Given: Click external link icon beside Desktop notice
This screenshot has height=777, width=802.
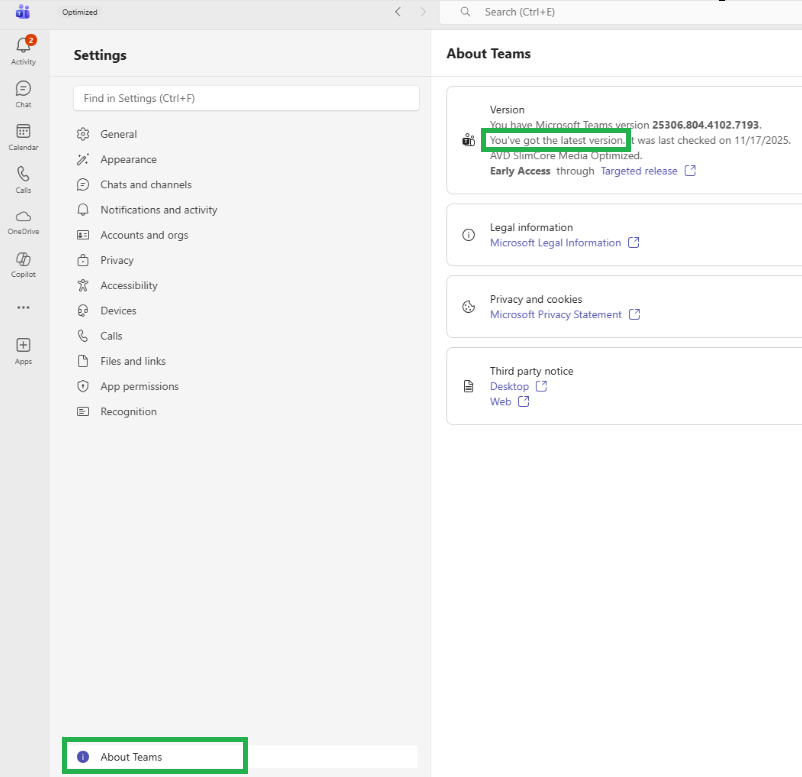Looking at the screenshot, I should coord(541,386).
